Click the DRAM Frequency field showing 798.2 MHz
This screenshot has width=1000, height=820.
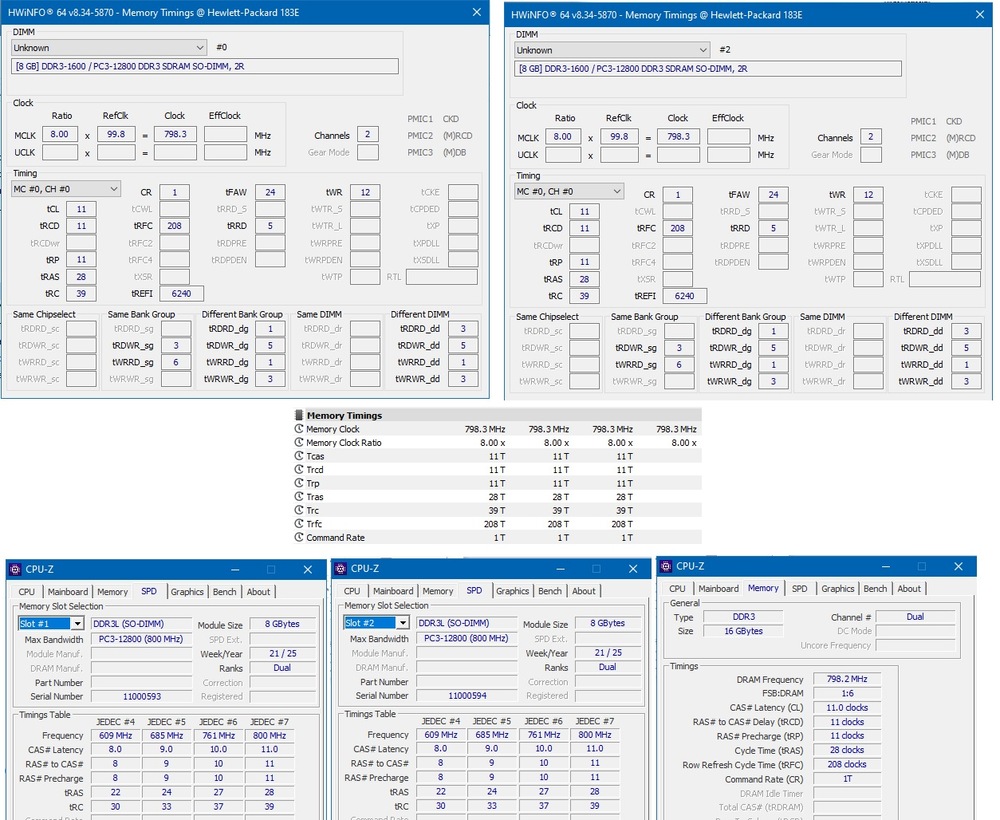pos(840,679)
